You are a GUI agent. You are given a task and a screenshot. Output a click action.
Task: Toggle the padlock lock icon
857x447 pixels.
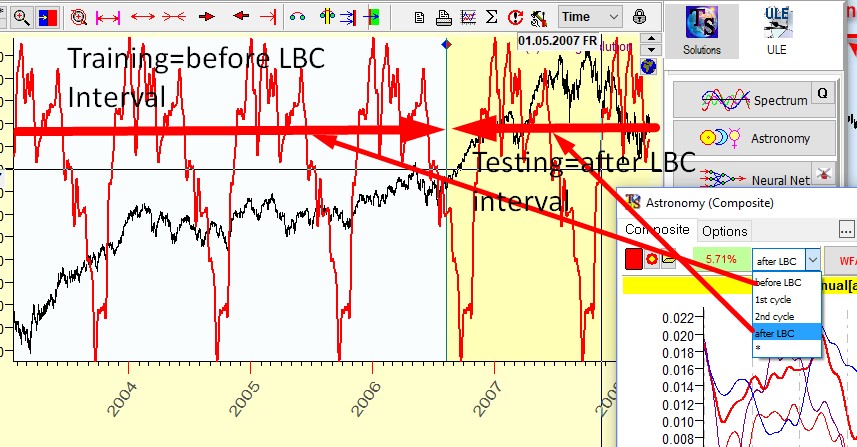click(x=639, y=16)
